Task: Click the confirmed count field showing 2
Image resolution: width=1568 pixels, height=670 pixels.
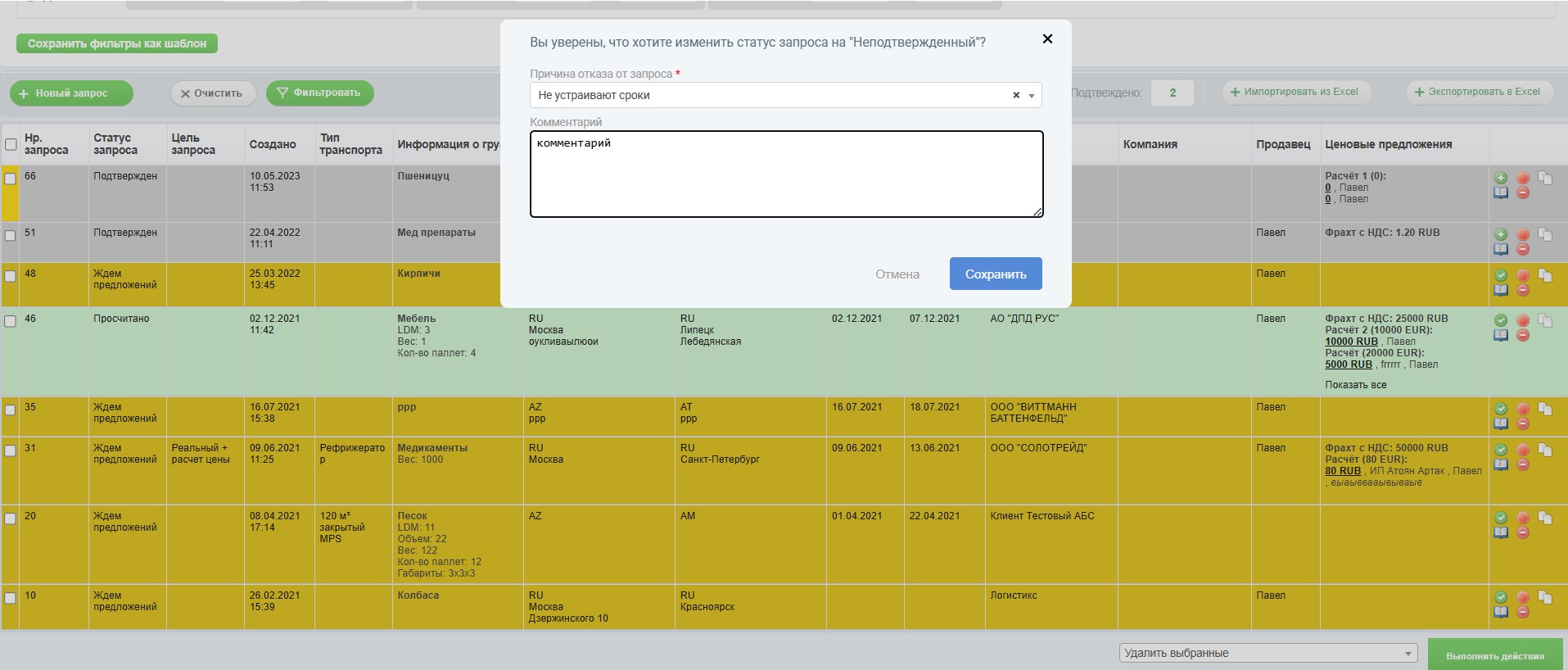Action: coord(1172,93)
